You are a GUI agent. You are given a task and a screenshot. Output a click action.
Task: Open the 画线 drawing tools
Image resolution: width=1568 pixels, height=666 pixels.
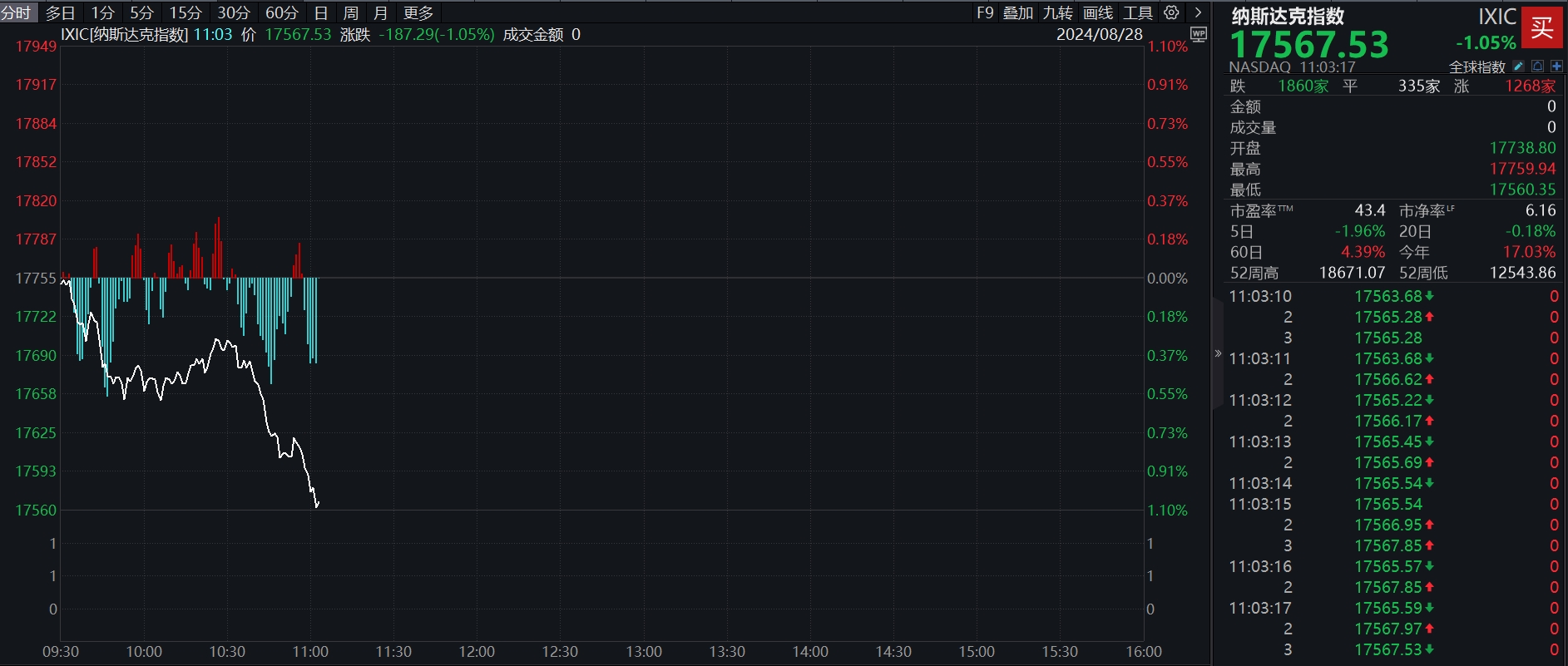(1098, 12)
